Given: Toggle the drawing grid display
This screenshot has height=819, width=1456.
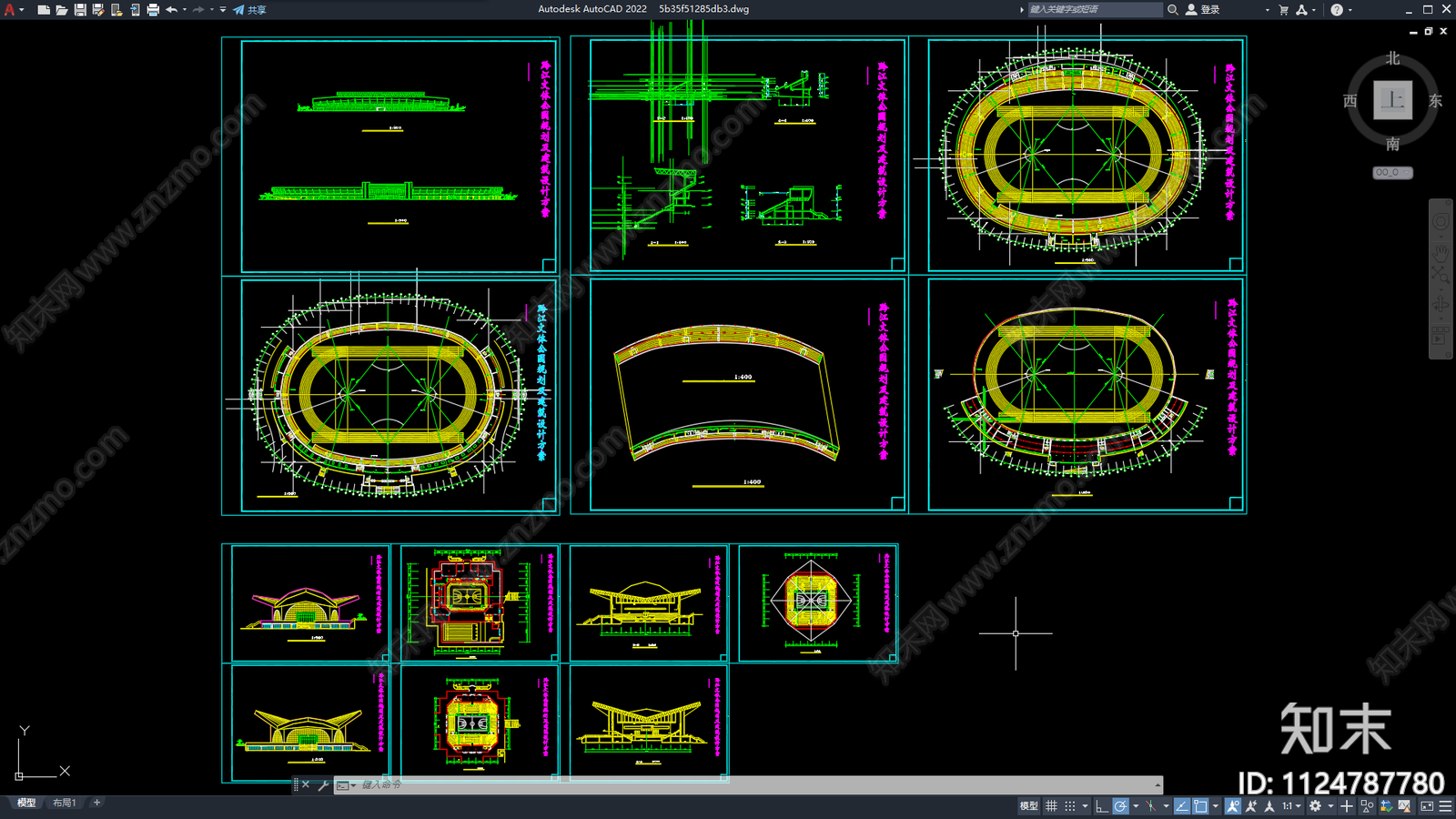Looking at the screenshot, I should [x=1051, y=806].
